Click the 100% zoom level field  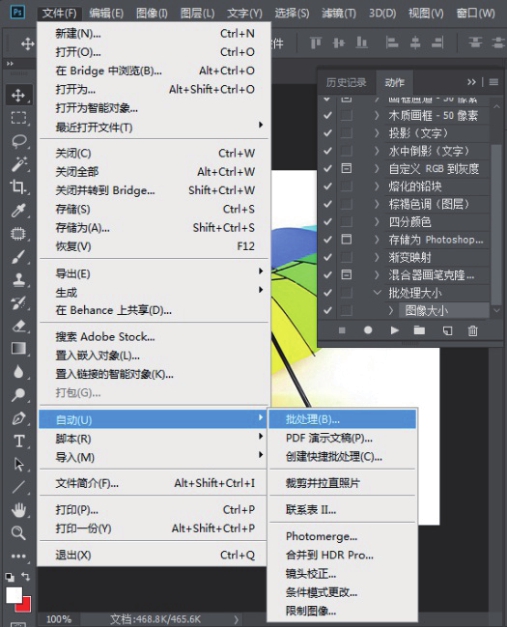pos(59,619)
